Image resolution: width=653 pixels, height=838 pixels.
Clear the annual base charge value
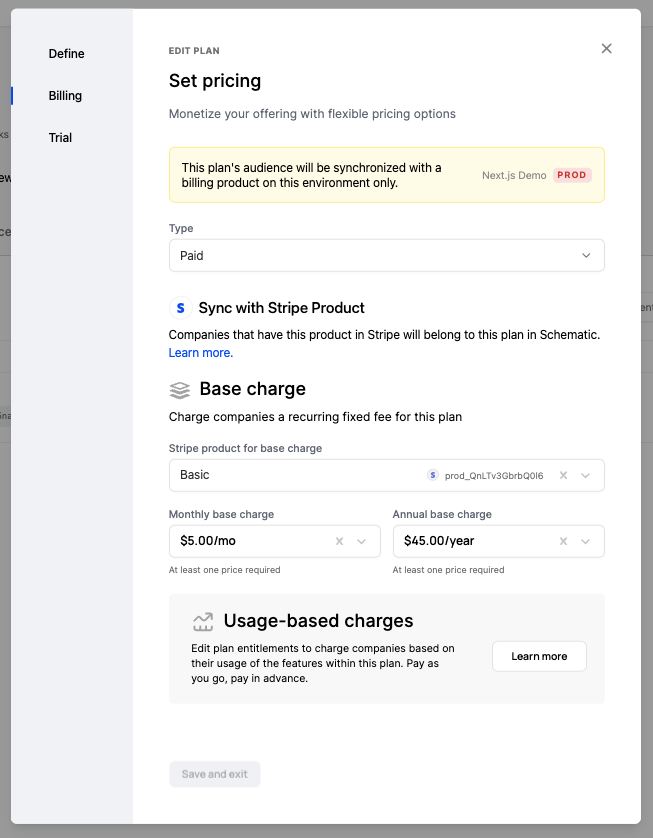563,541
